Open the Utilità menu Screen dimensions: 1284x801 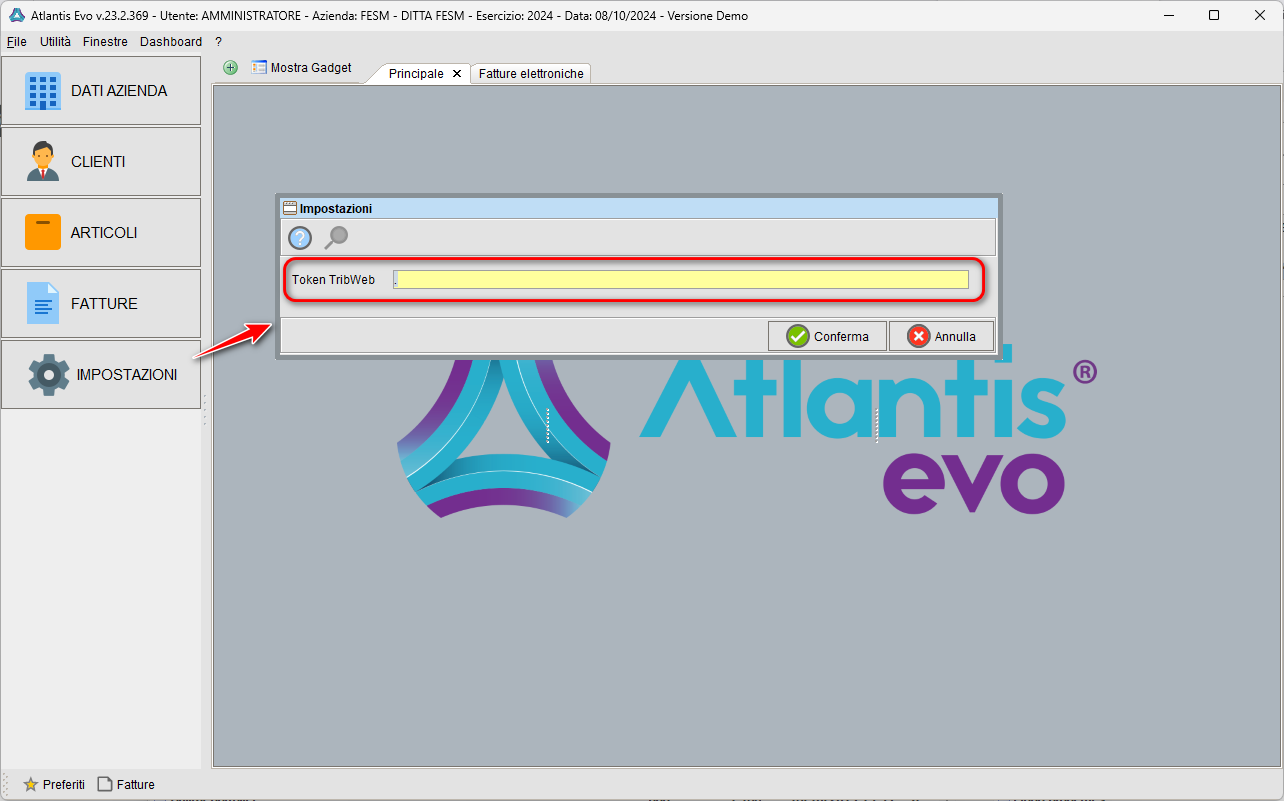pyautogui.click(x=55, y=41)
